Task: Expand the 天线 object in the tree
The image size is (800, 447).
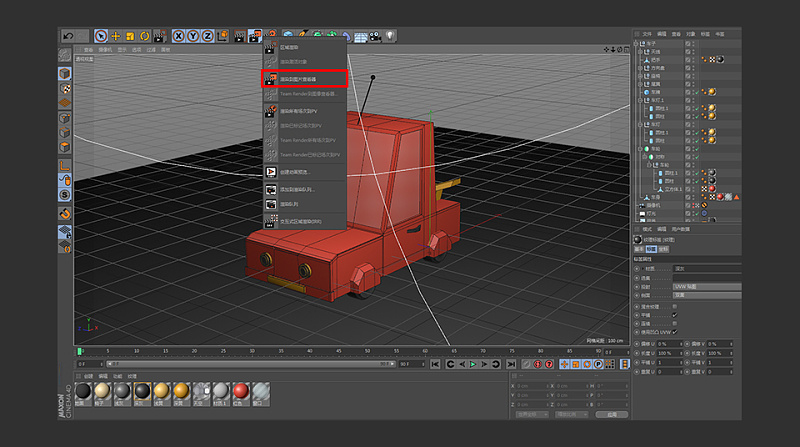Action: tap(640, 52)
